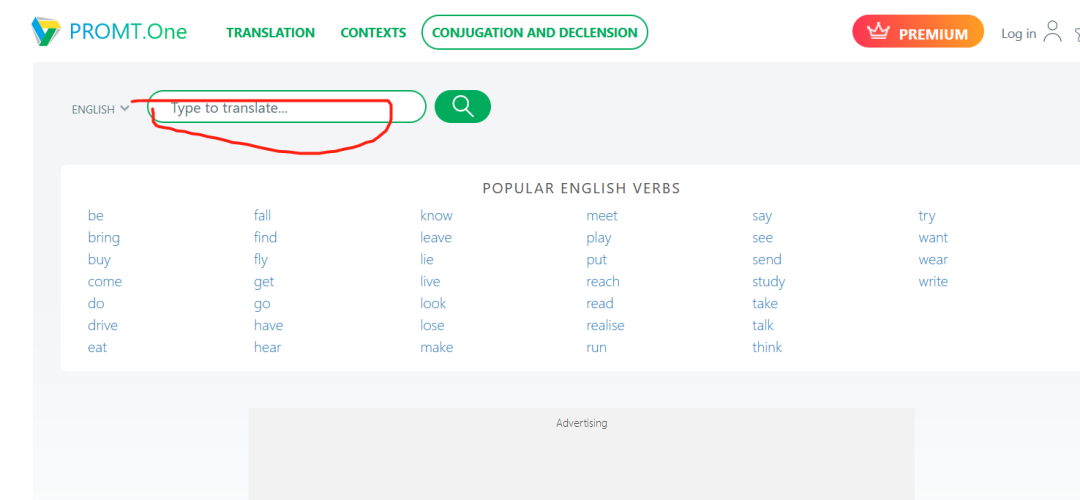
Task: Click the PROMT.One logo icon
Action: 46,32
